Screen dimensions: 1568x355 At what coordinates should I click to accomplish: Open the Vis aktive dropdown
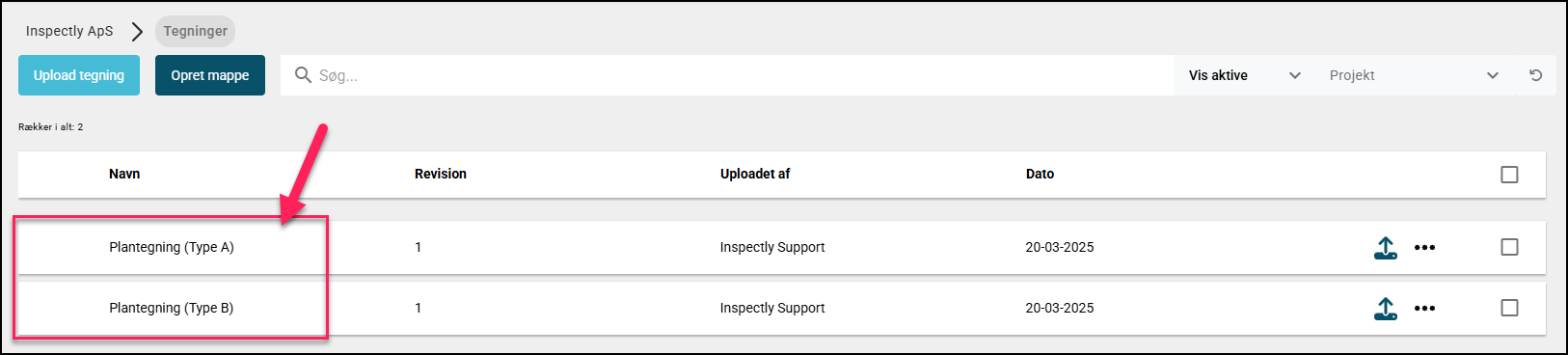pyautogui.click(x=1245, y=75)
